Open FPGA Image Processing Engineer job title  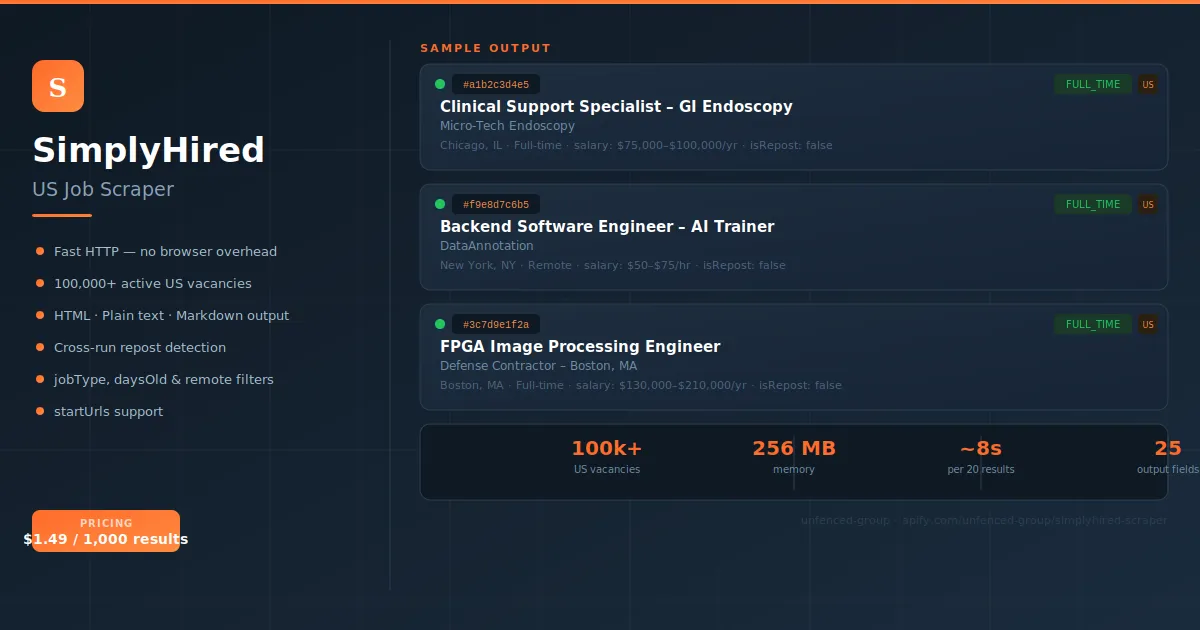coord(580,347)
